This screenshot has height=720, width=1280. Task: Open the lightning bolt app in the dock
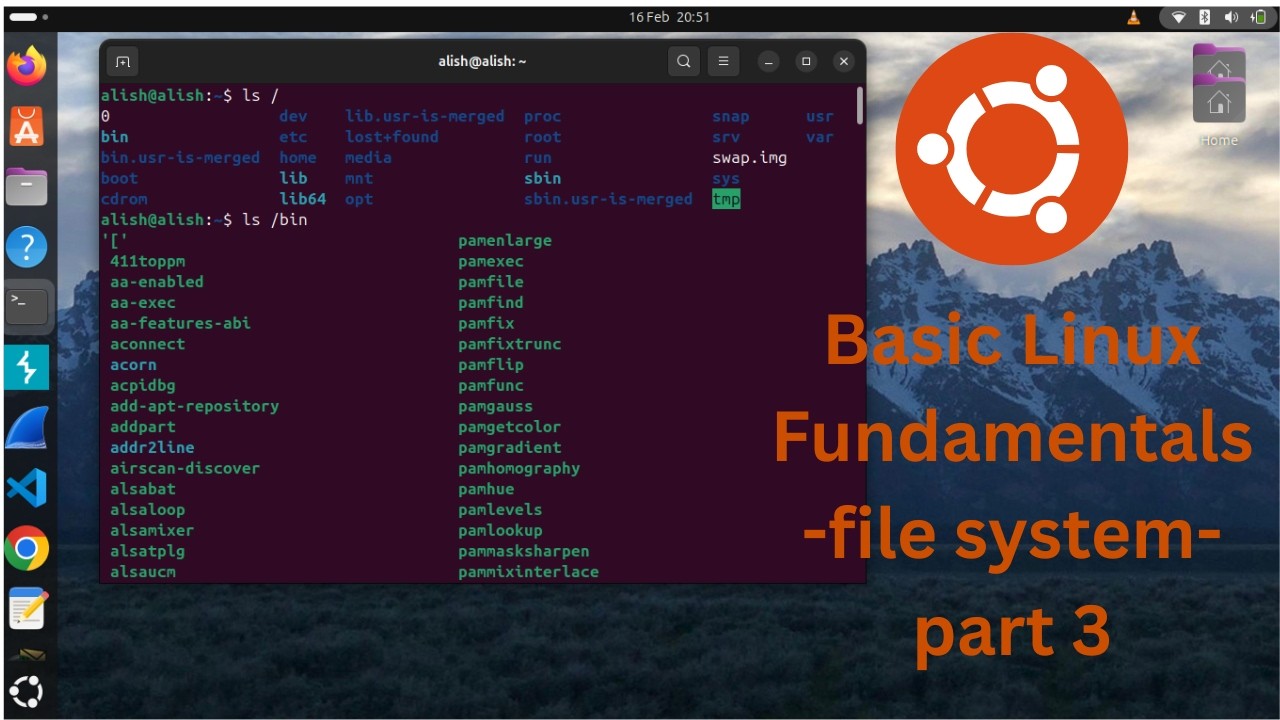[27, 368]
